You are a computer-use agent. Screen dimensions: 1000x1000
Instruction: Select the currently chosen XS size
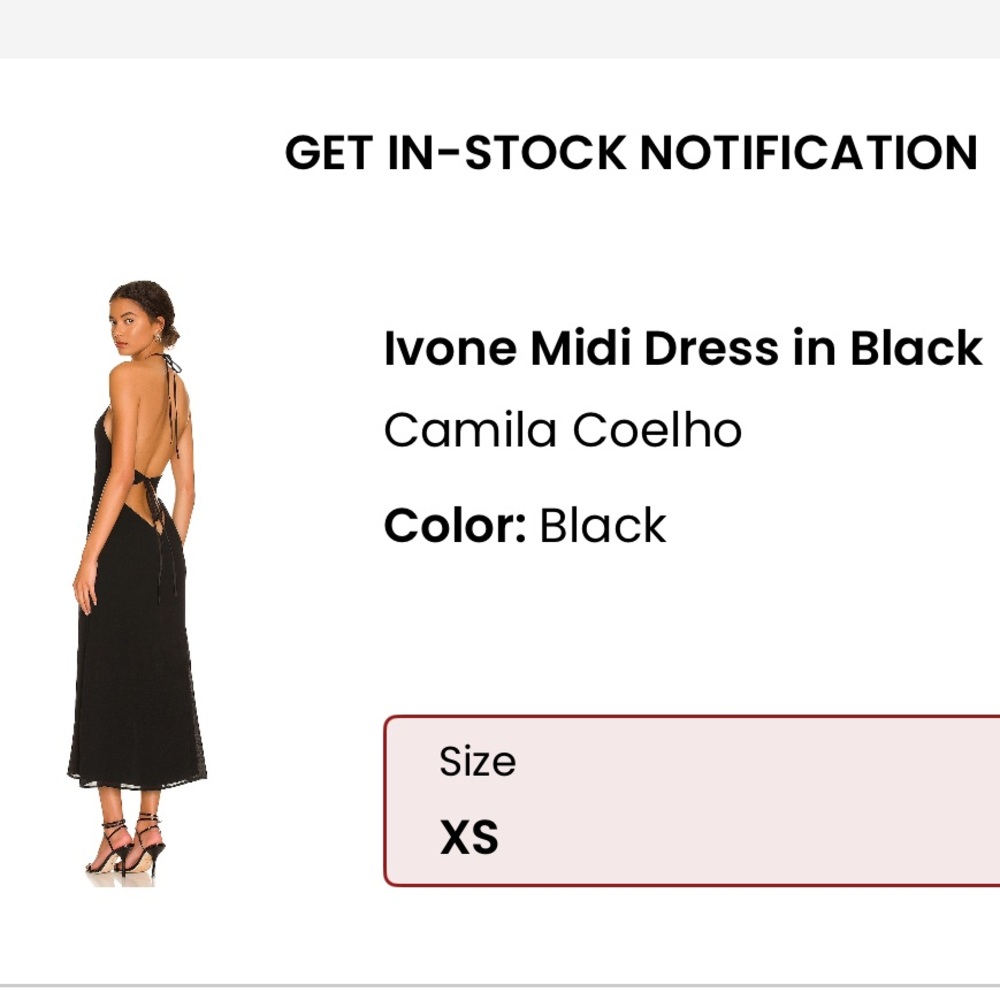pyautogui.click(x=470, y=838)
